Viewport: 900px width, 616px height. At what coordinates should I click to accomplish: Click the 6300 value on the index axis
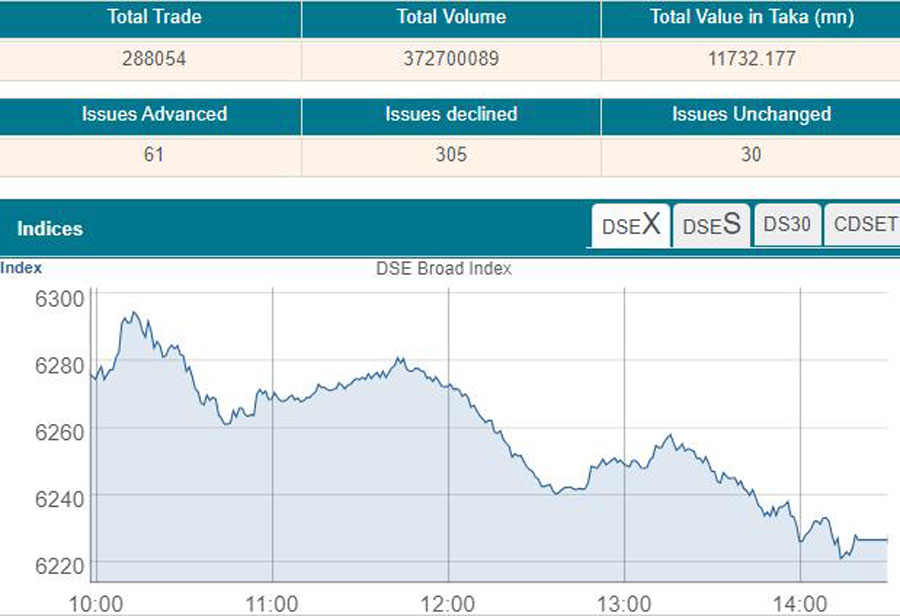point(60,298)
